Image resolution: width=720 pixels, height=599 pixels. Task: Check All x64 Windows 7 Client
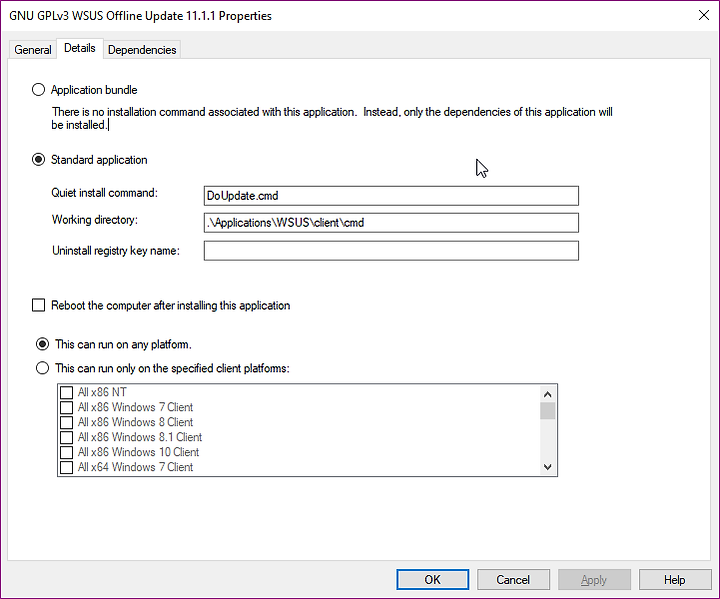67,467
